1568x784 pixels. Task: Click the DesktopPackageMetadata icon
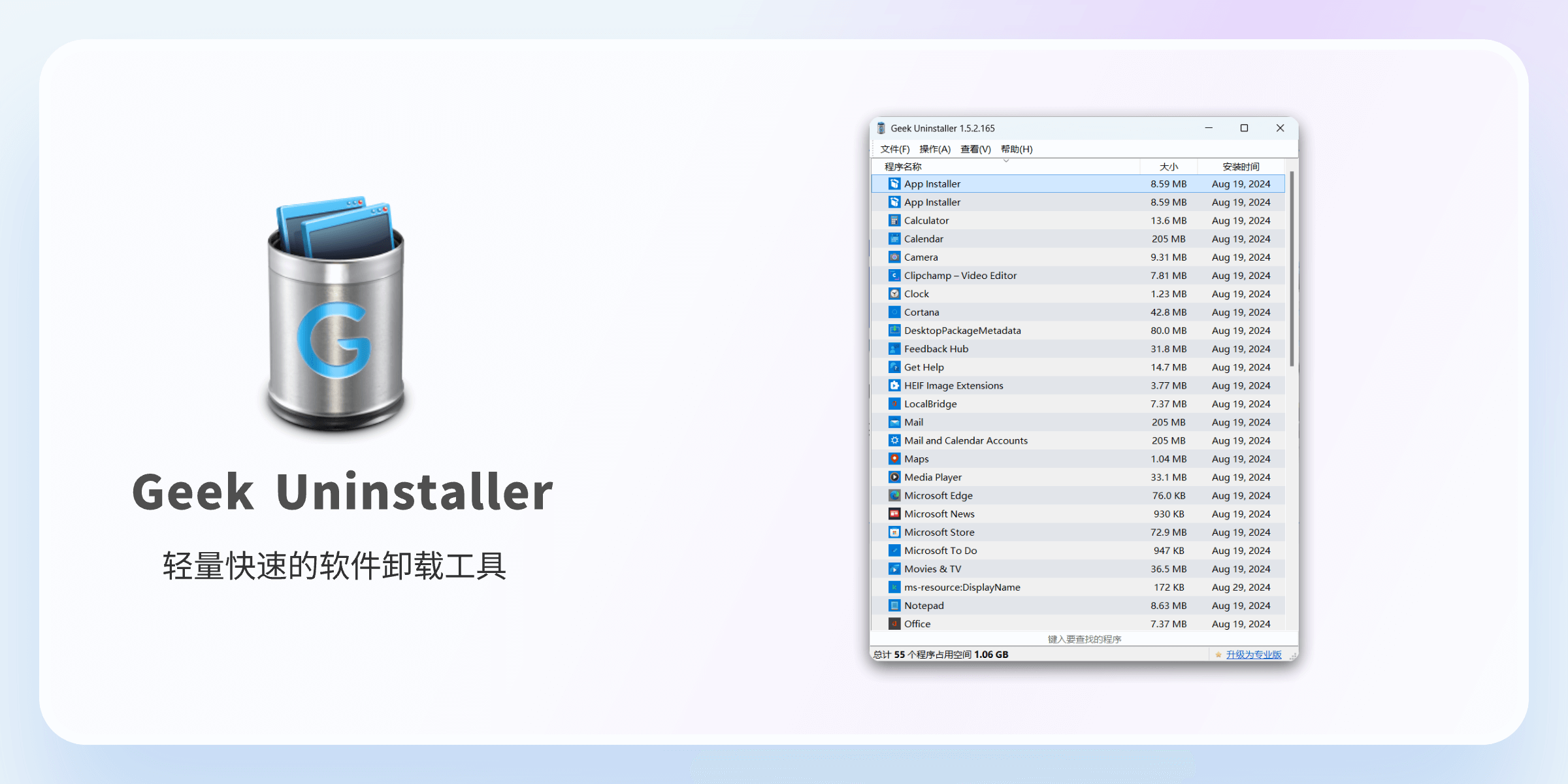point(894,330)
